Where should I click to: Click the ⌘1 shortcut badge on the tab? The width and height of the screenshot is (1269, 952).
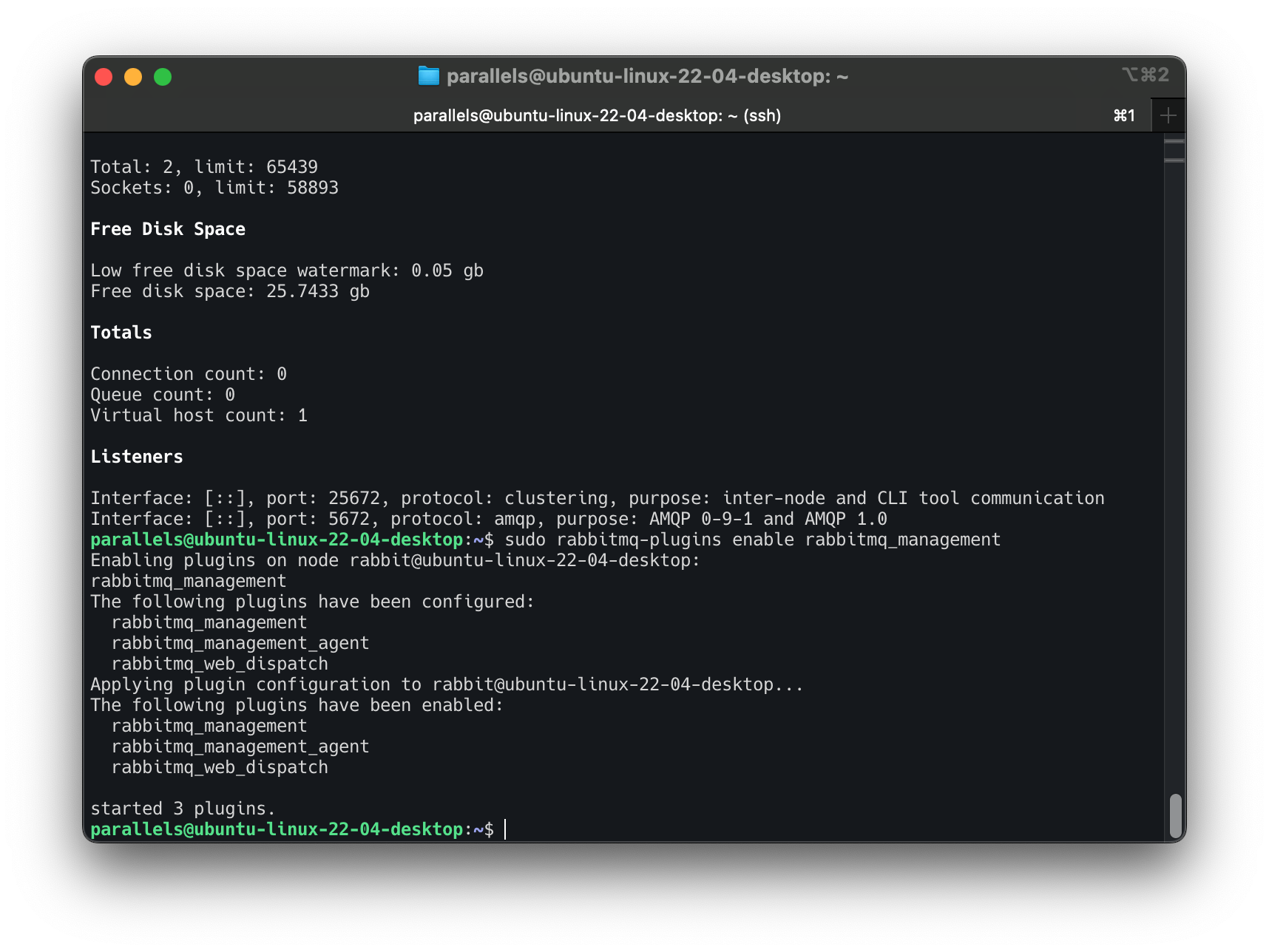[1123, 115]
